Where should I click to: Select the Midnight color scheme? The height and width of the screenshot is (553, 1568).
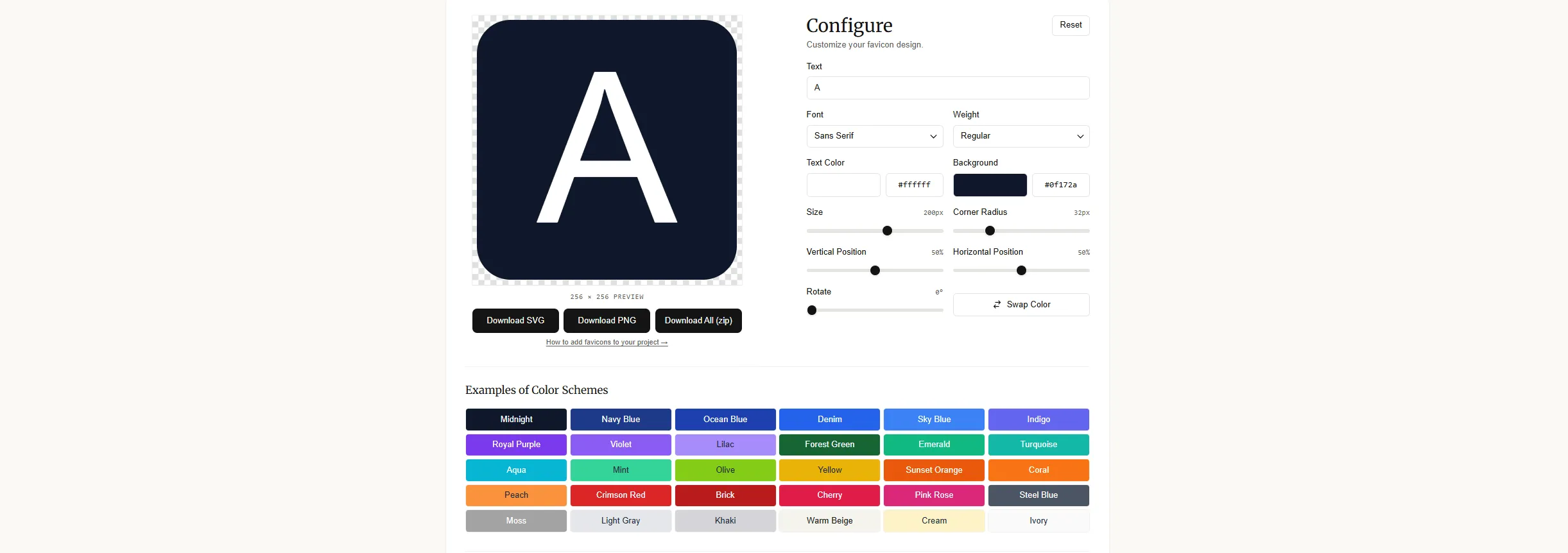point(516,420)
